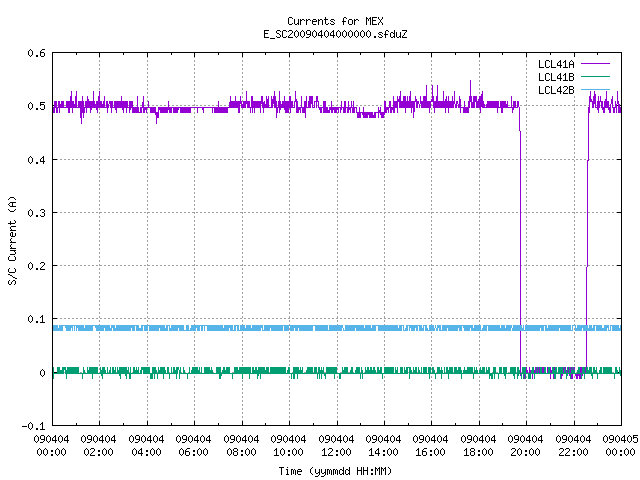
Task: Click the 0.6 y-axis tick value
Action: tap(36, 53)
